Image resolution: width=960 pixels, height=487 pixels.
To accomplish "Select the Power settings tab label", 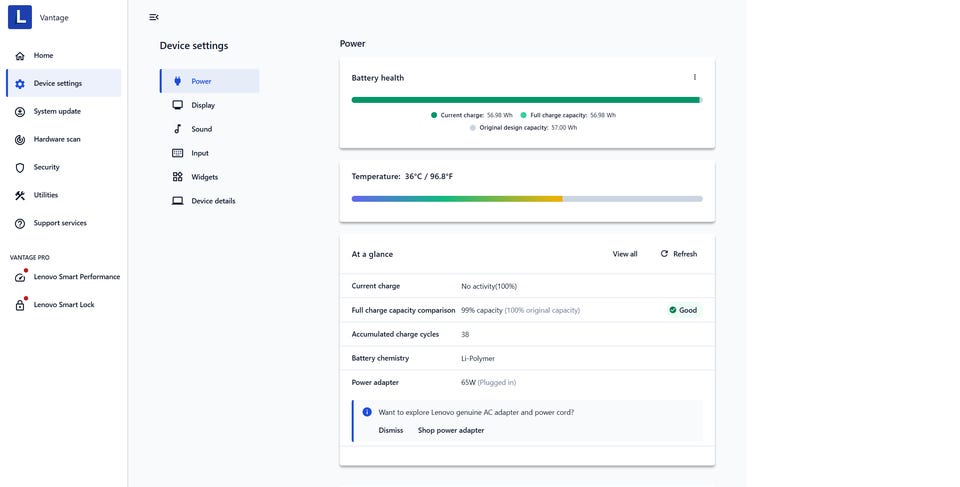I will [201, 81].
